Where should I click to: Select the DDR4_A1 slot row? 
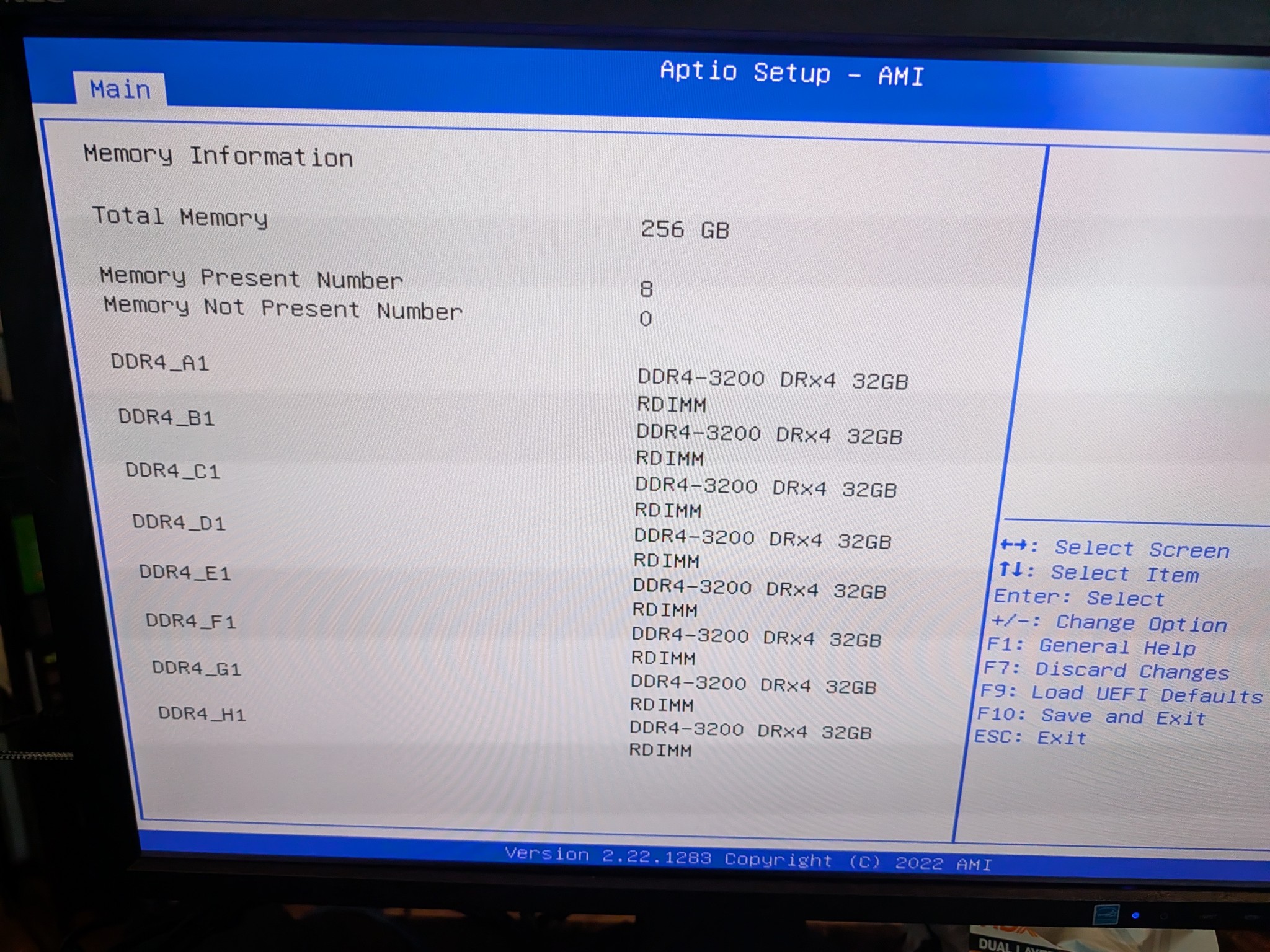(x=160, y=362)
